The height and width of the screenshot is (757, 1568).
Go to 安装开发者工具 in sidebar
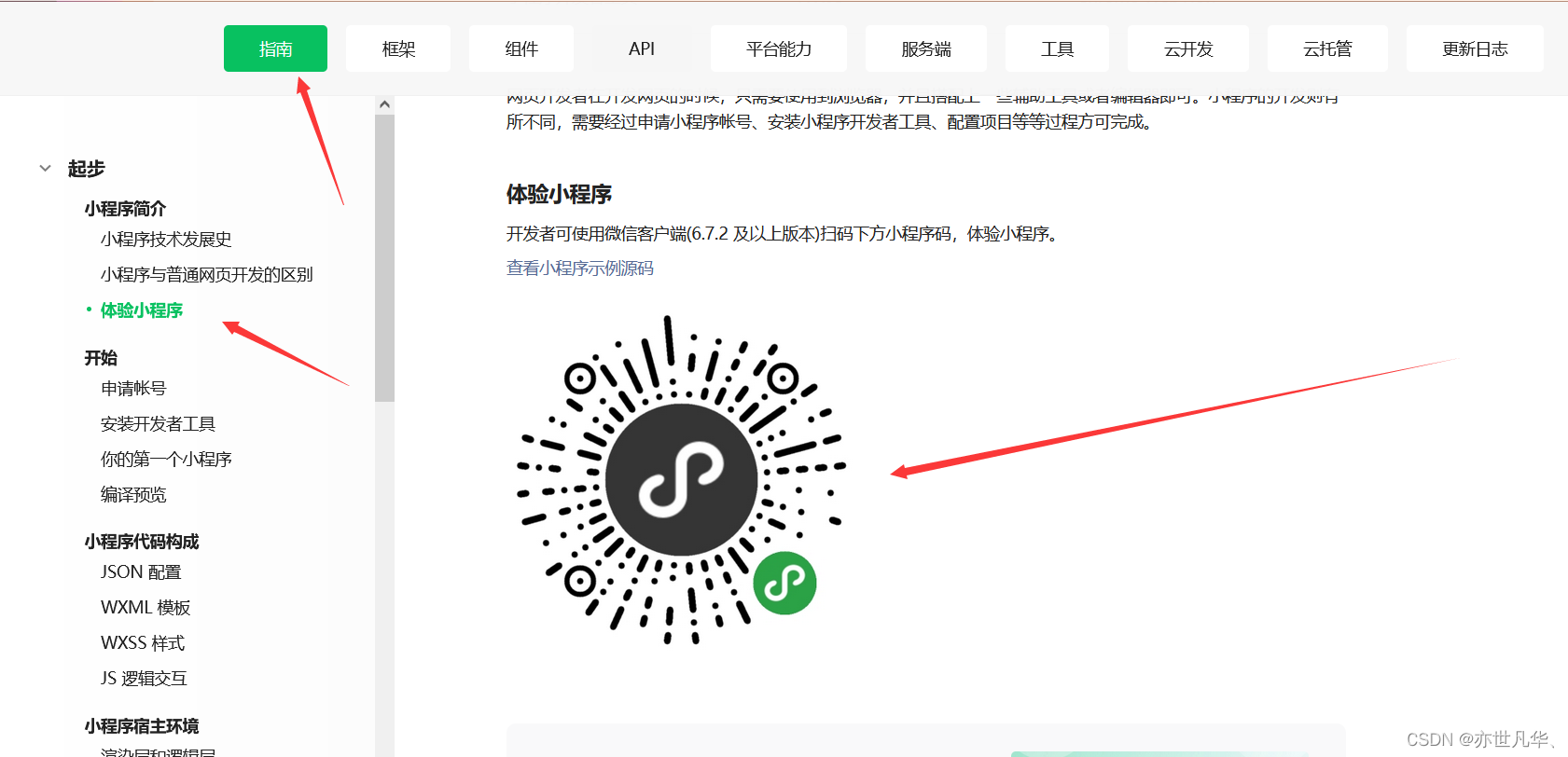[x=158, y=424]
